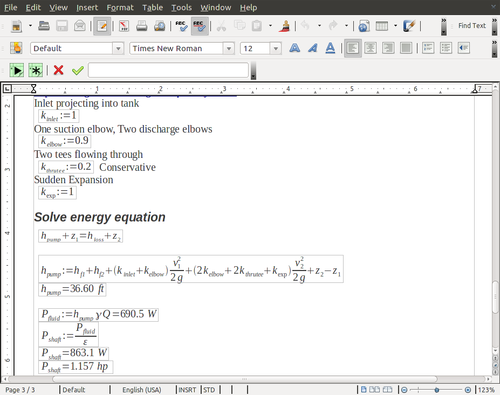Click the green play iMath recalculate icon

[16, 70]
